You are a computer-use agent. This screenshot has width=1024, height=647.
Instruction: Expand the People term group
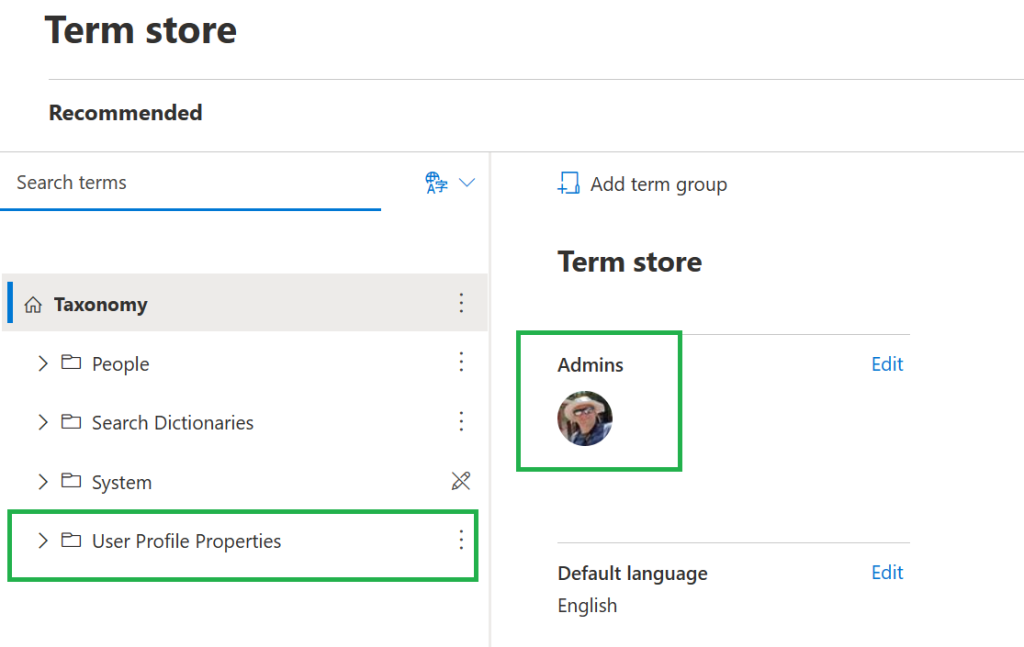[43, 364]
